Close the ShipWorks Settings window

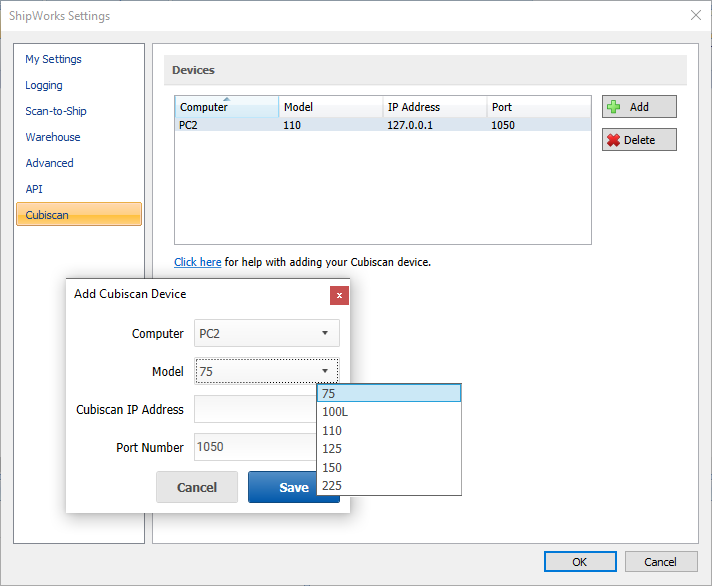click(x=696, y=15)
